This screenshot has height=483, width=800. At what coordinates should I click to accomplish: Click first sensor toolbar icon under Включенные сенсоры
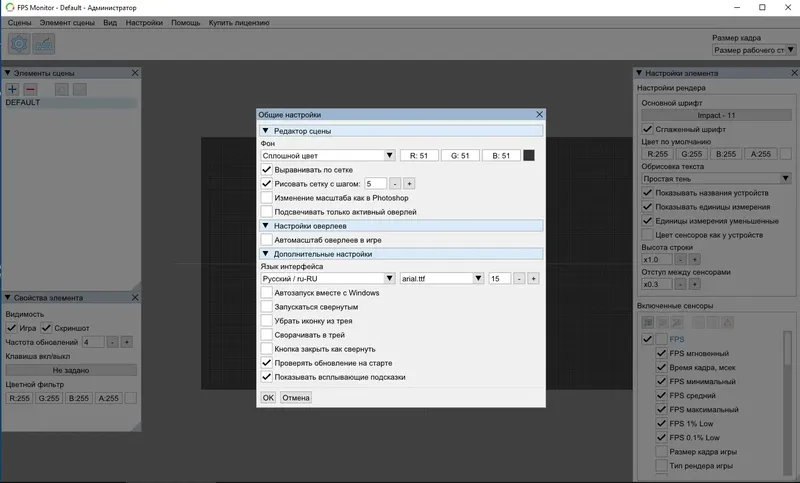click(647, 322)
